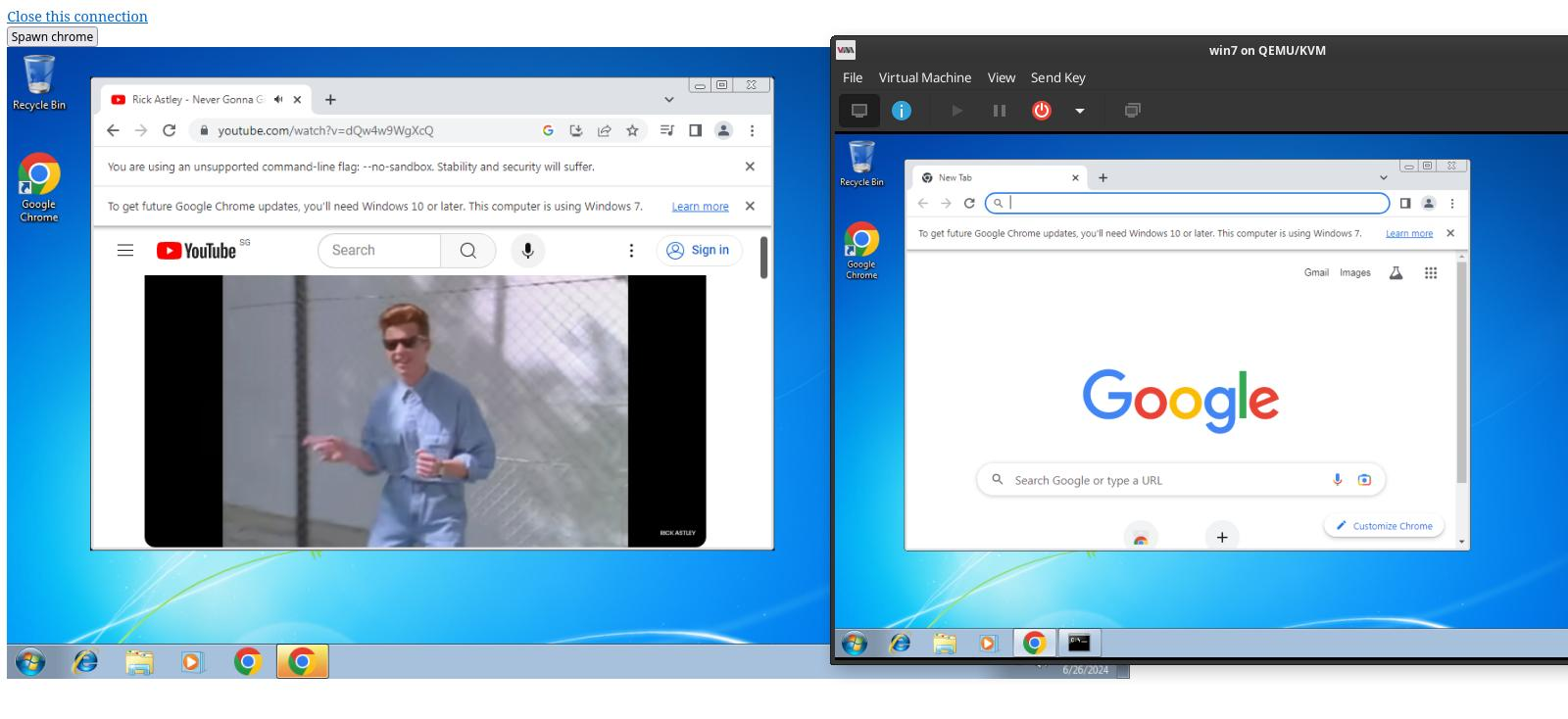
Task: Open a new tab in VM Chrome window
Action: (x=1102, y=177)
